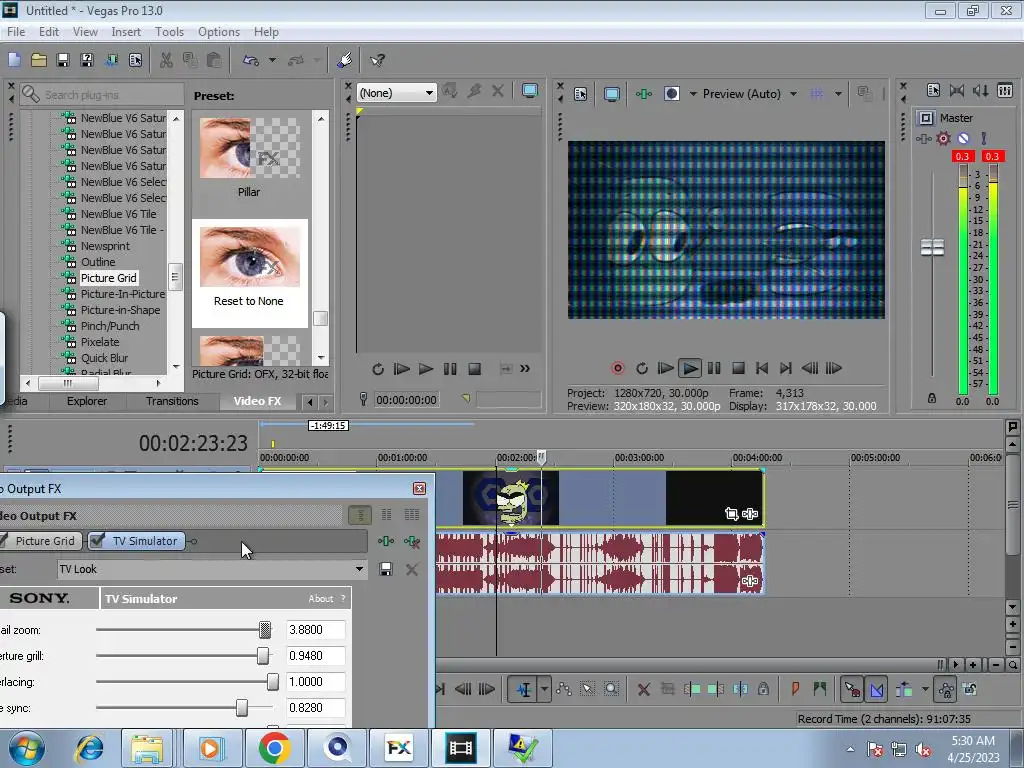1024x768 pixels.
Task: Click the Search plug-ins field
Action: [x=103, y=95]
